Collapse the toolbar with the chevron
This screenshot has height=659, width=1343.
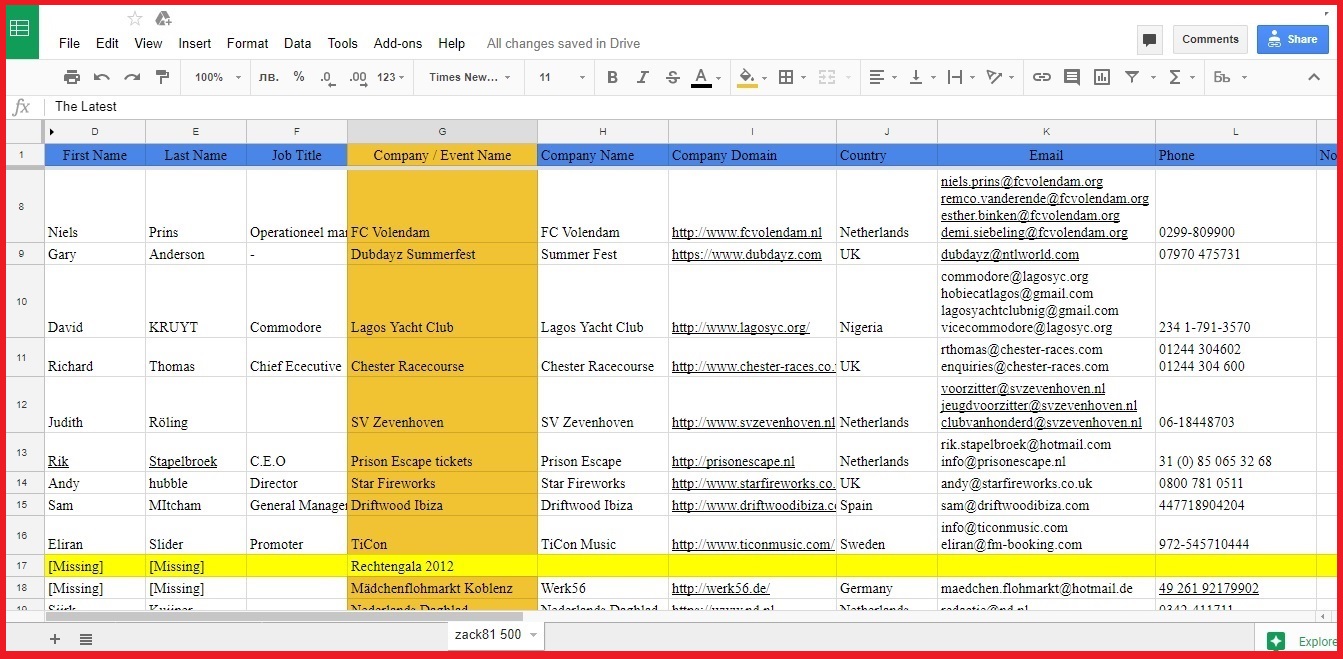1314,77
